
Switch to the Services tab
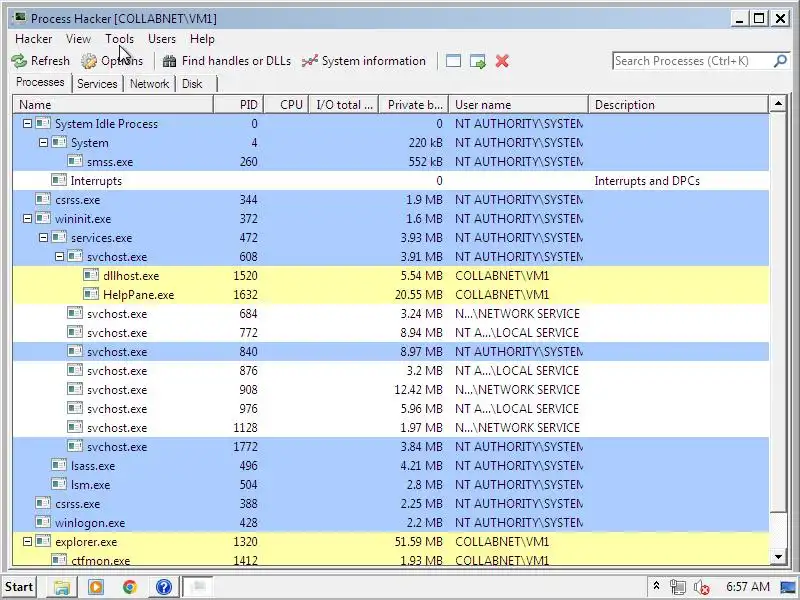(97, 84)
